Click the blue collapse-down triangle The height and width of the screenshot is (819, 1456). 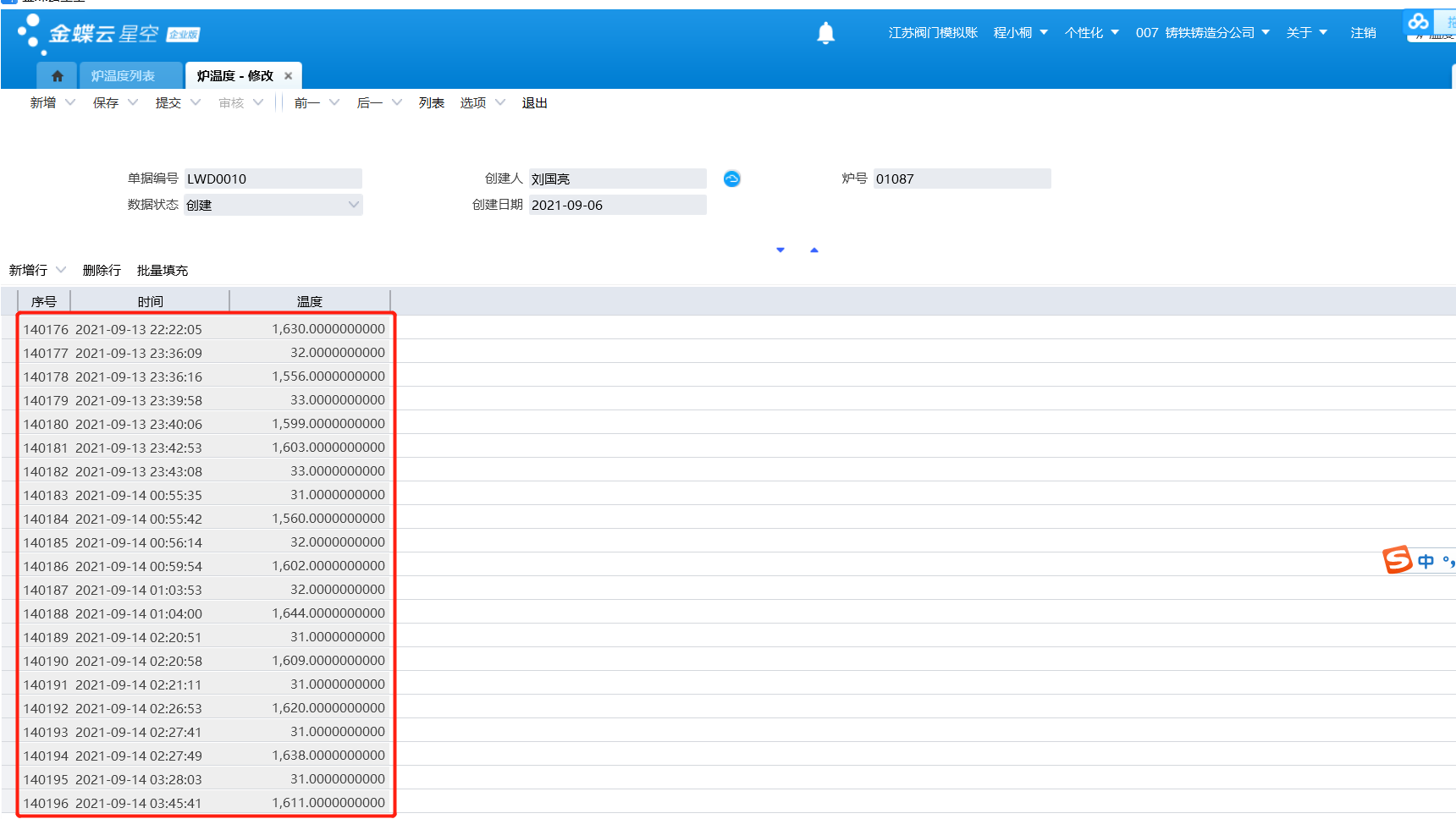click(x=780, y=250)
